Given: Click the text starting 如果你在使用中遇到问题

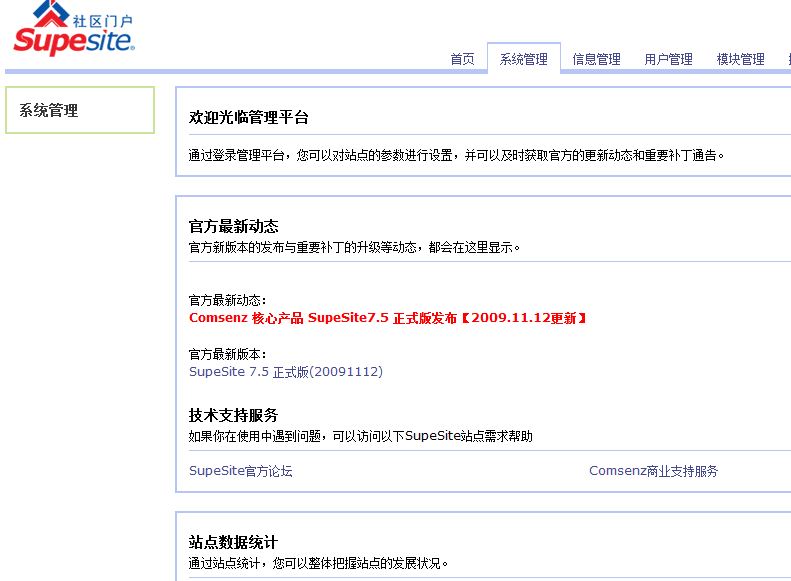Looking at the screenshot, I should click(361, 436).
